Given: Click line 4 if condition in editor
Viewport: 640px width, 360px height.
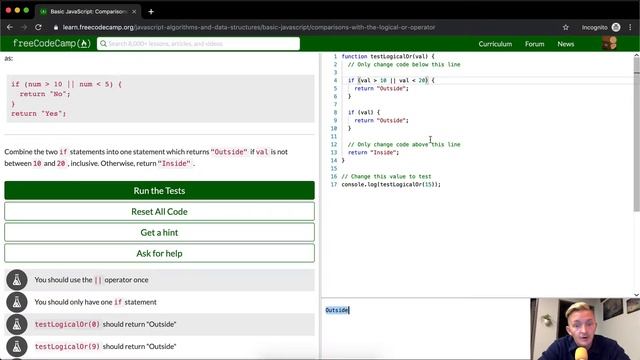Looking at the screenshot, I should pos(391,80).
